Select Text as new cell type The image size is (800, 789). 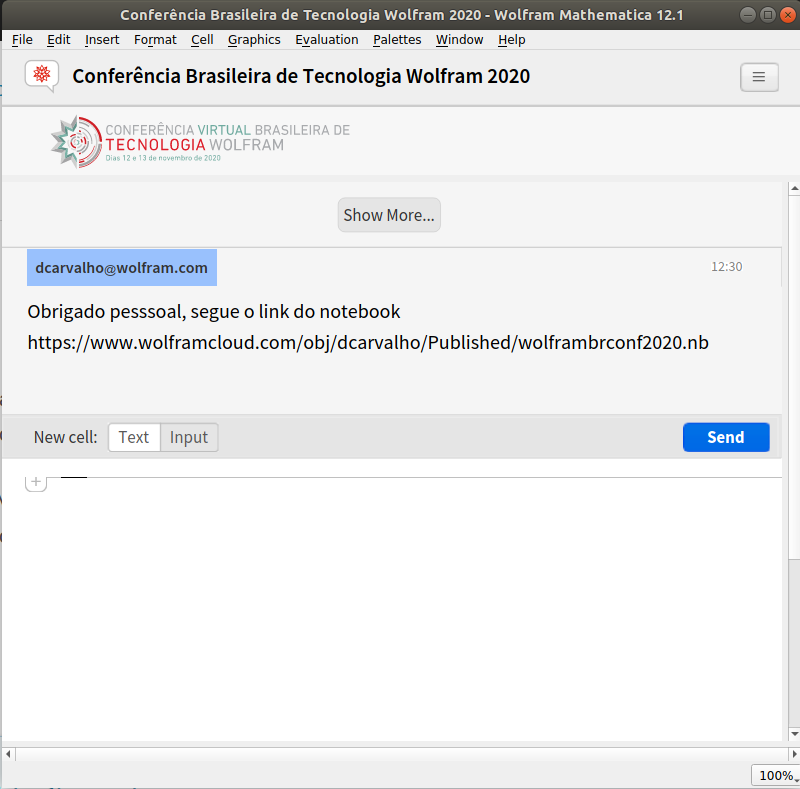tap(134, 437)
